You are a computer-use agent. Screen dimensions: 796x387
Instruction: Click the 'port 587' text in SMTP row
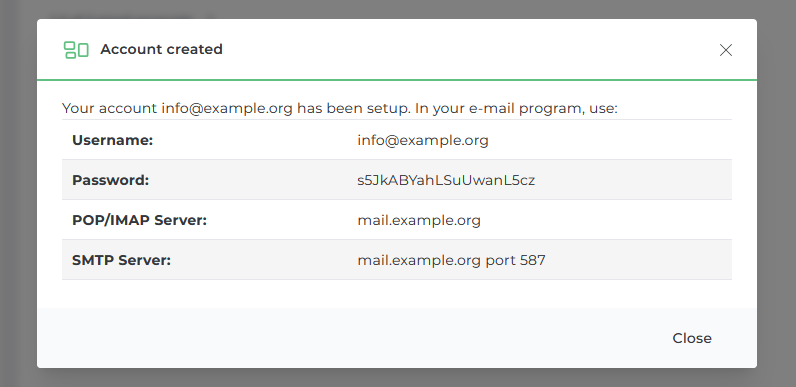point(515,261)
